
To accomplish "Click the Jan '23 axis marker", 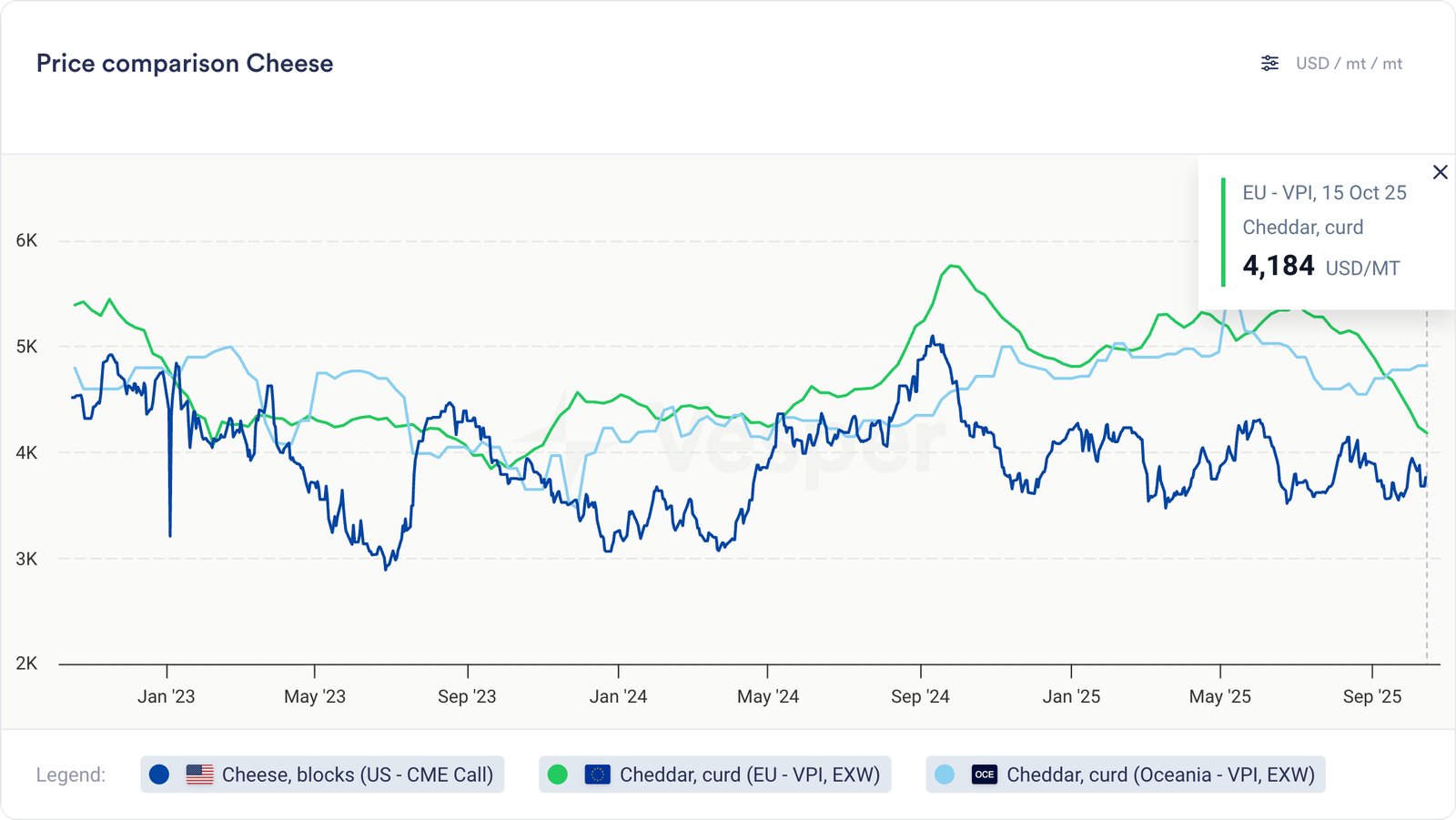I will point(167,696).
